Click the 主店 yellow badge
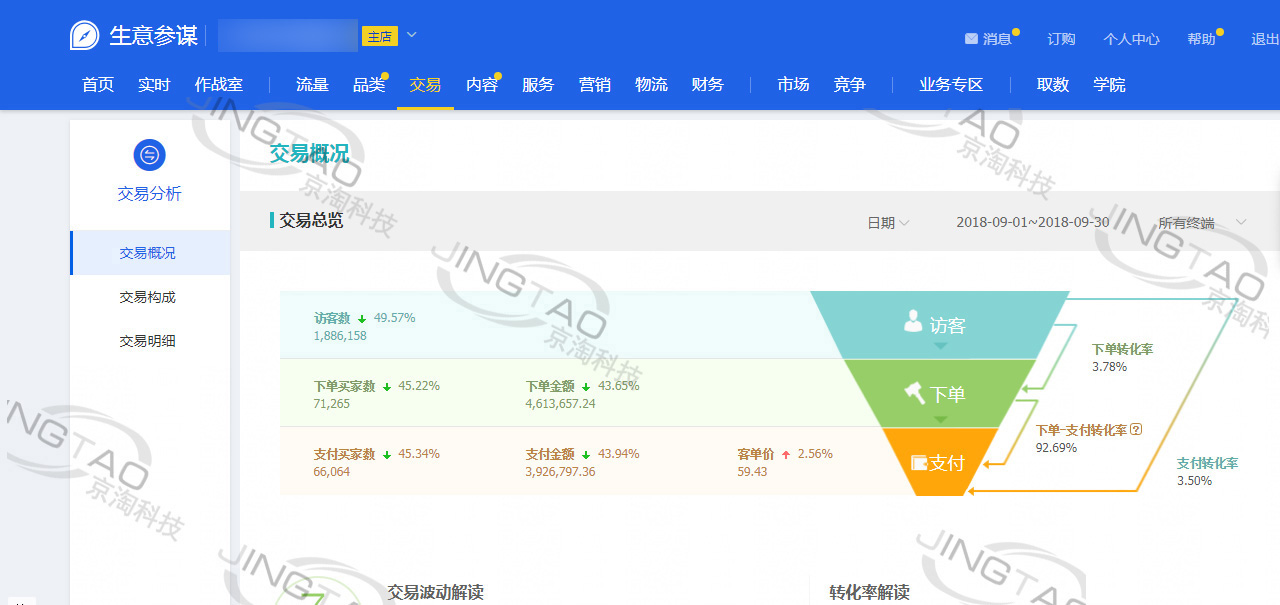The height and width of the screenshot is (605, 1280). click(x=380, y=37)
